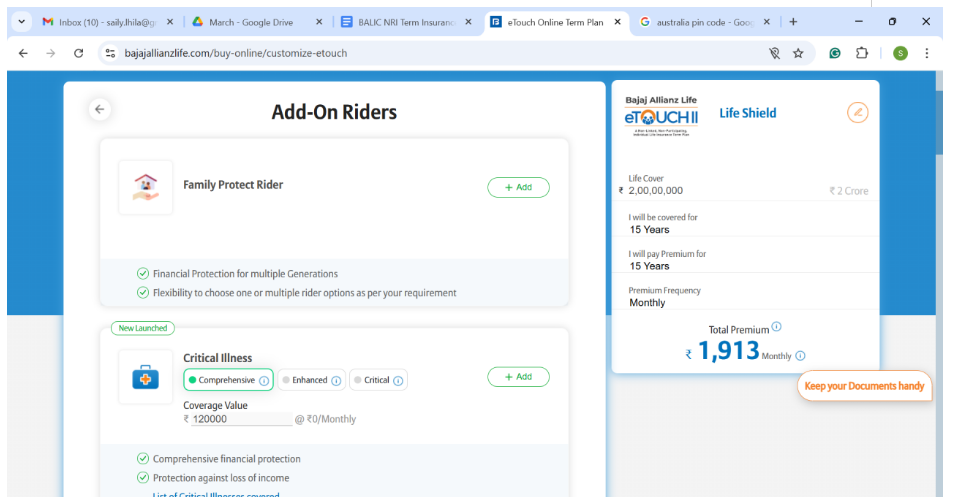Click the Life Shield plan name
This screenshot has width=958, height=497.
[x=747, y=113]
